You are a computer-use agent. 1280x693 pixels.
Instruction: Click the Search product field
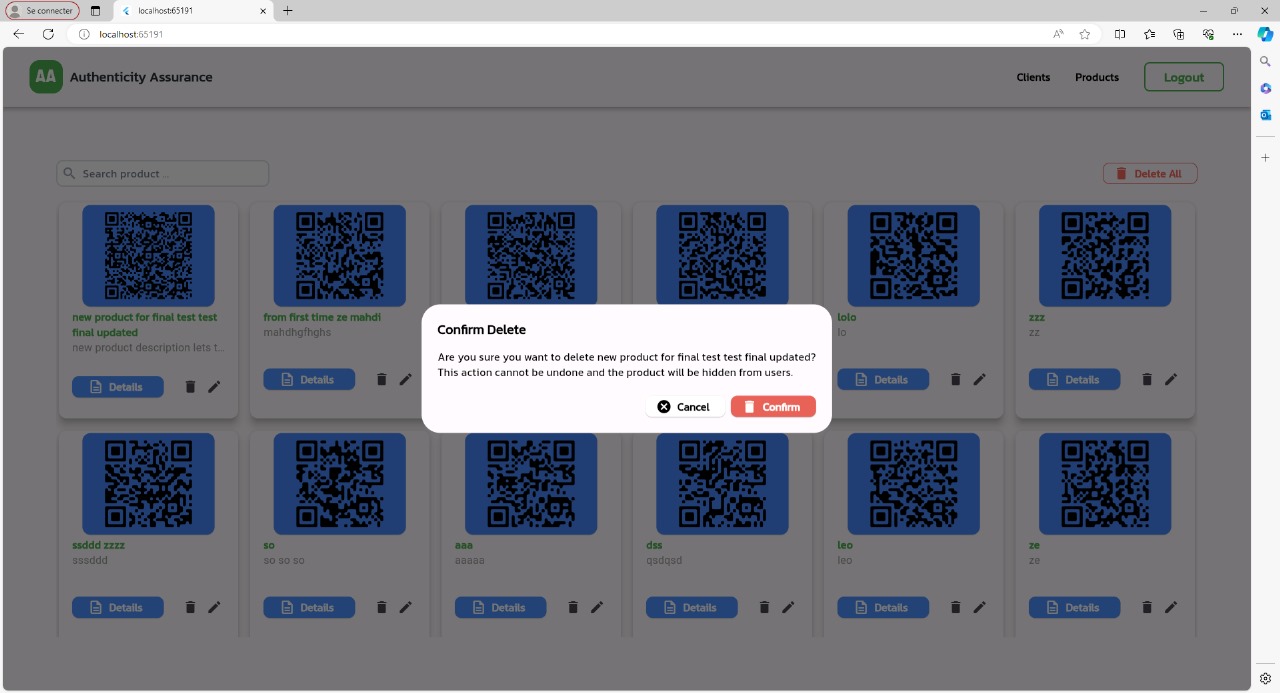(x=163, y=173)
